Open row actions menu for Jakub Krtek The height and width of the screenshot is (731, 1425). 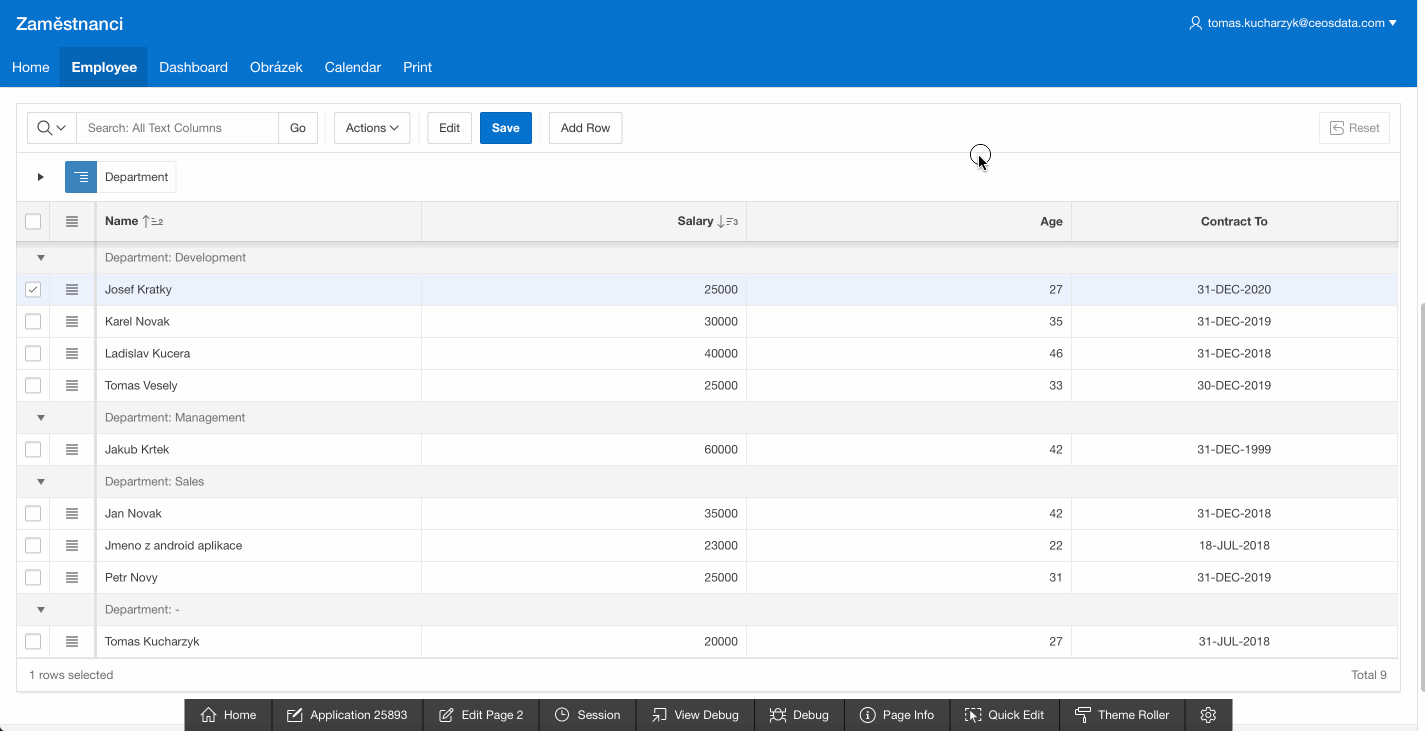pos(72,450)
